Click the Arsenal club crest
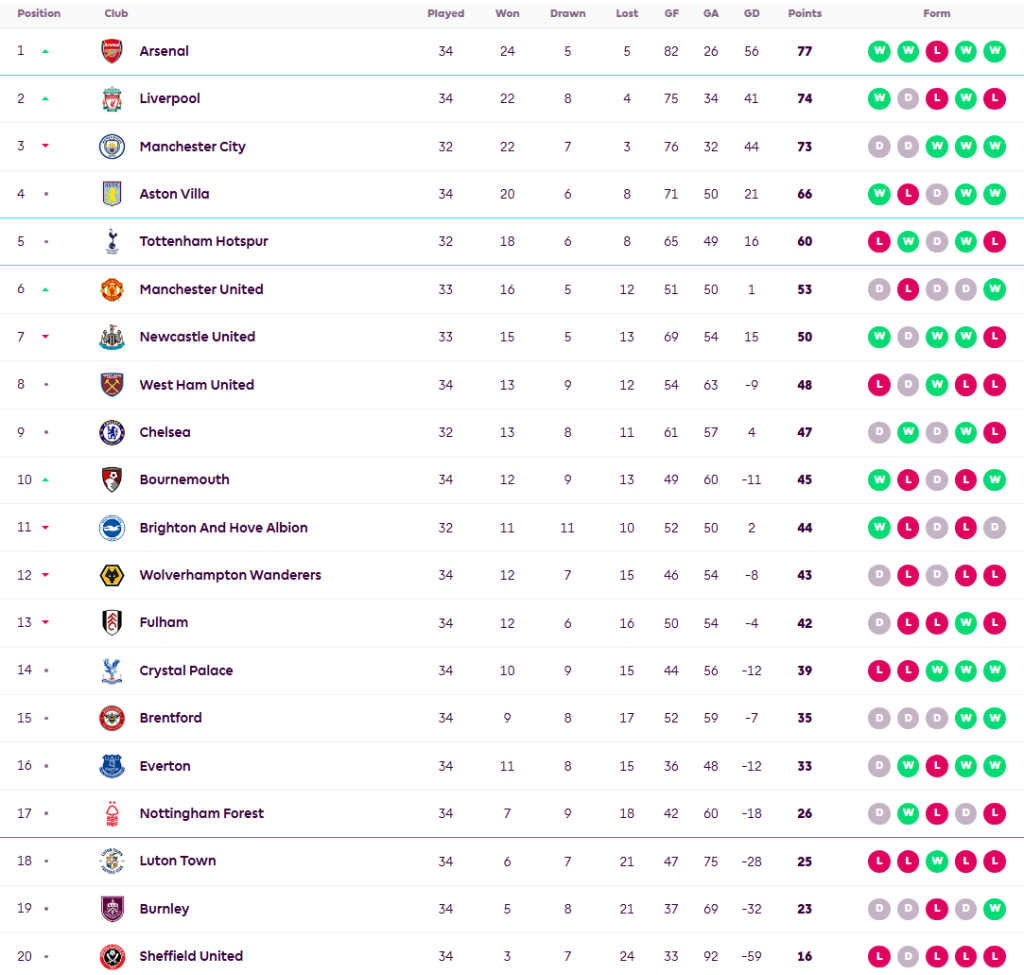1024x975 pixels. pos(112,51)
